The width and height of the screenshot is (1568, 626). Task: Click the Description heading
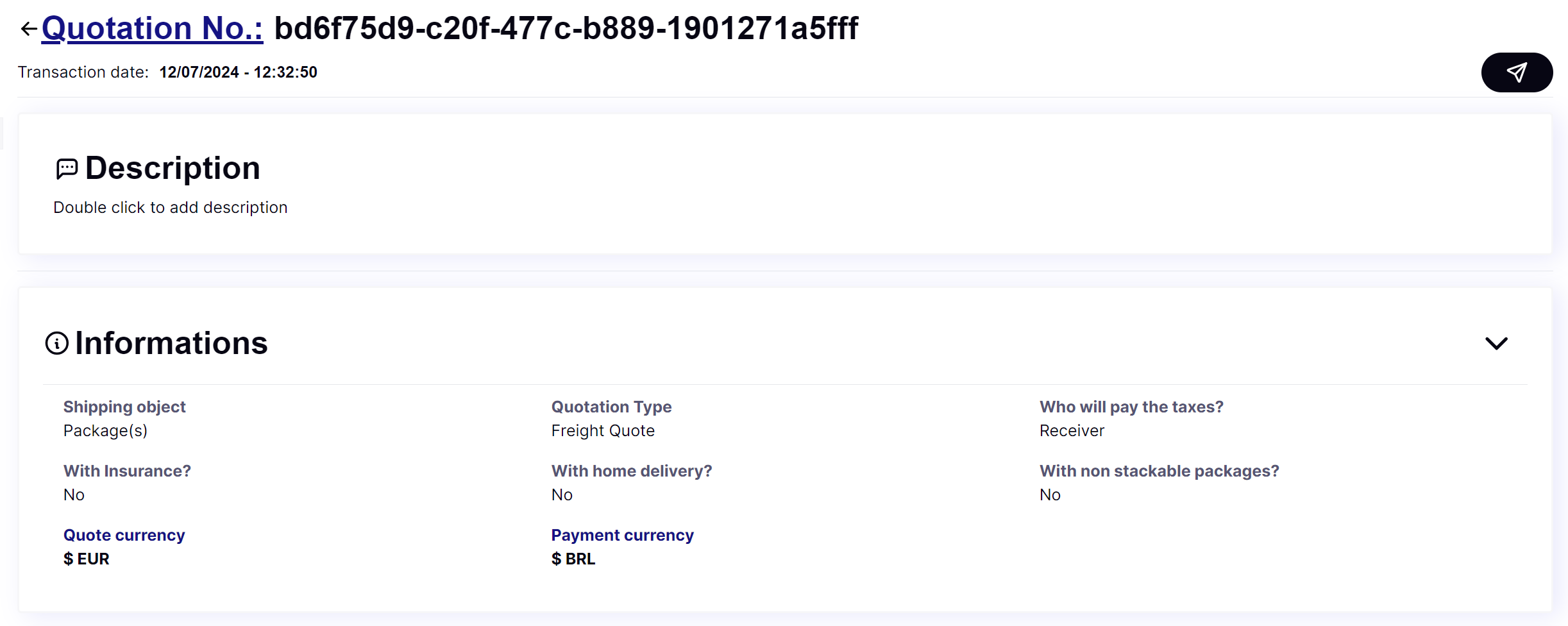tap(173, 168)
